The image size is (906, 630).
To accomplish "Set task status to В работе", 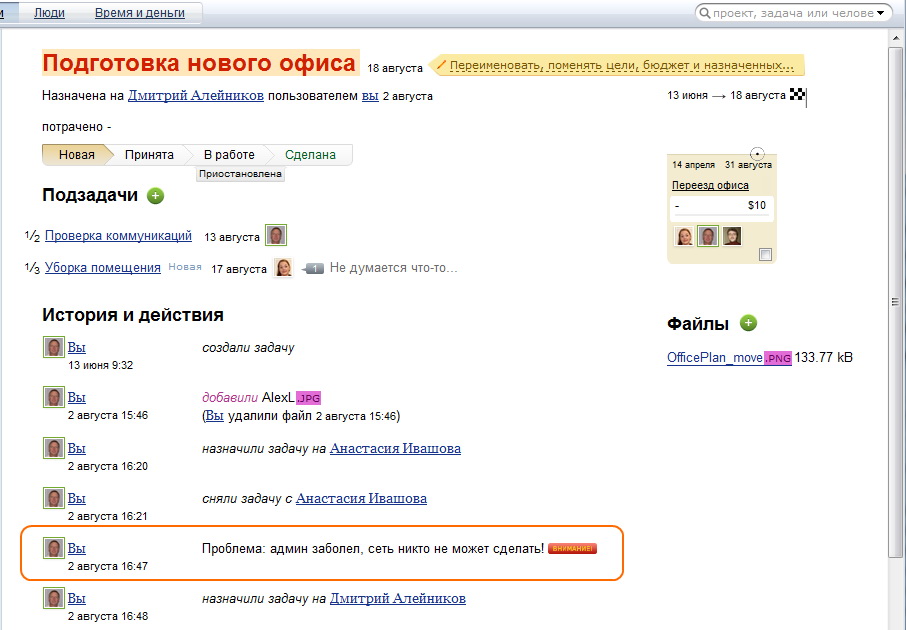I will [x=229, y=155].
